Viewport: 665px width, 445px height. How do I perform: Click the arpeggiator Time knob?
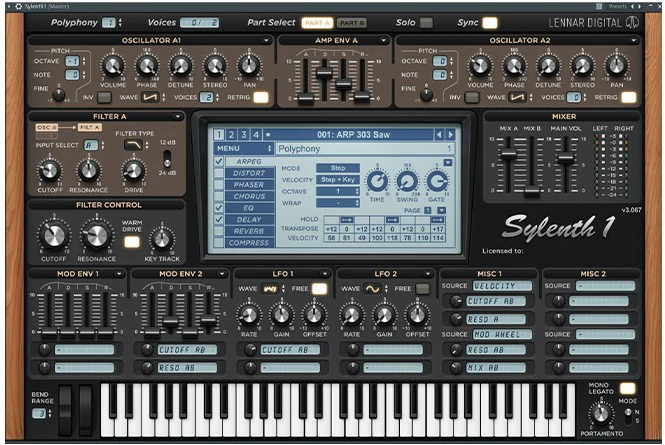pyautogui.click(x=377, y=181)
